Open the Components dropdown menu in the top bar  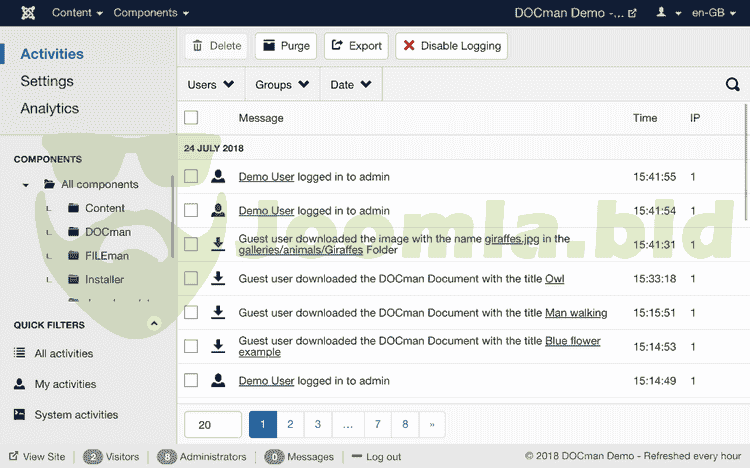[x=151, y=13]
